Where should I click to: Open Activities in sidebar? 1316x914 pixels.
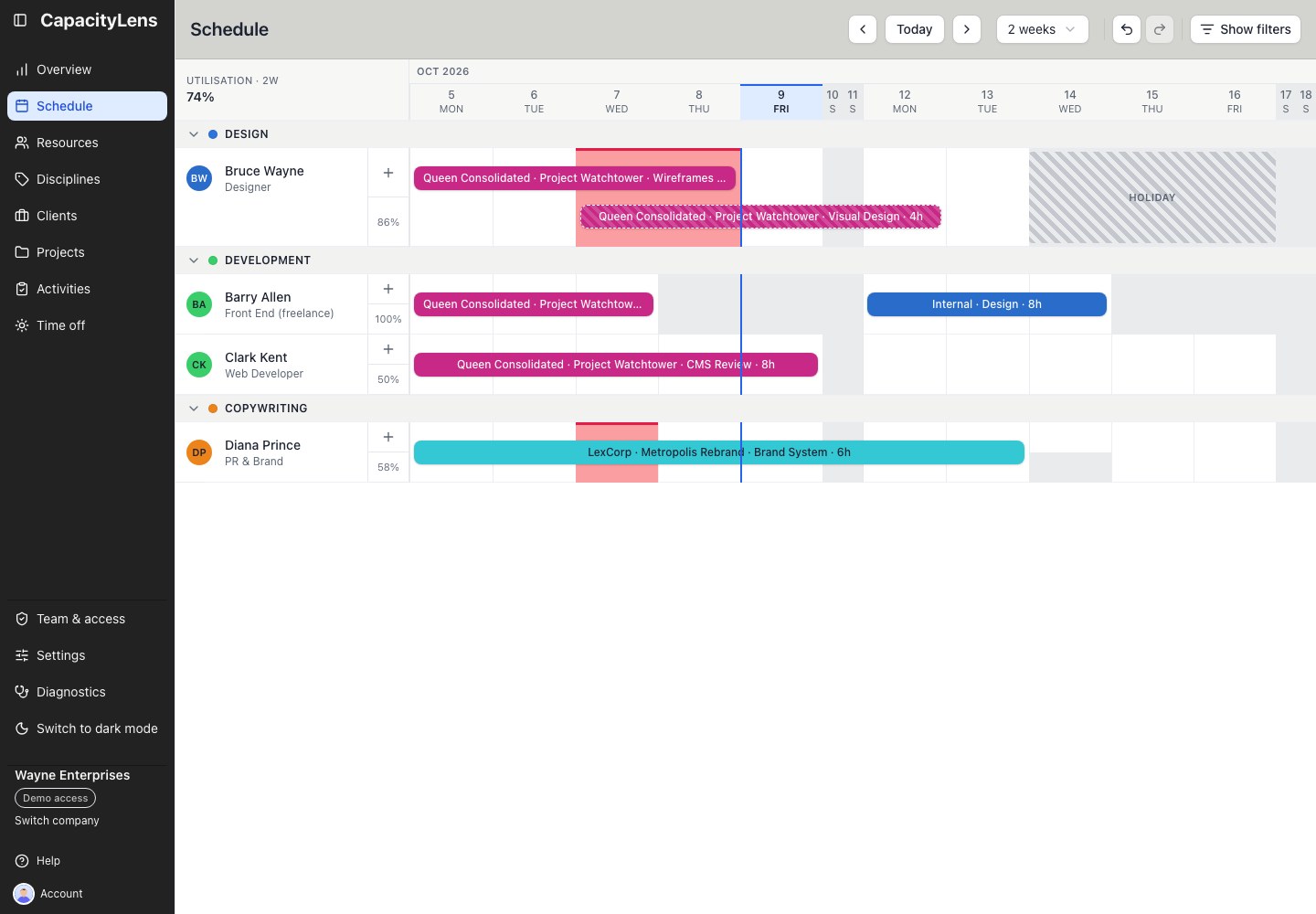[x=87, y=289]
